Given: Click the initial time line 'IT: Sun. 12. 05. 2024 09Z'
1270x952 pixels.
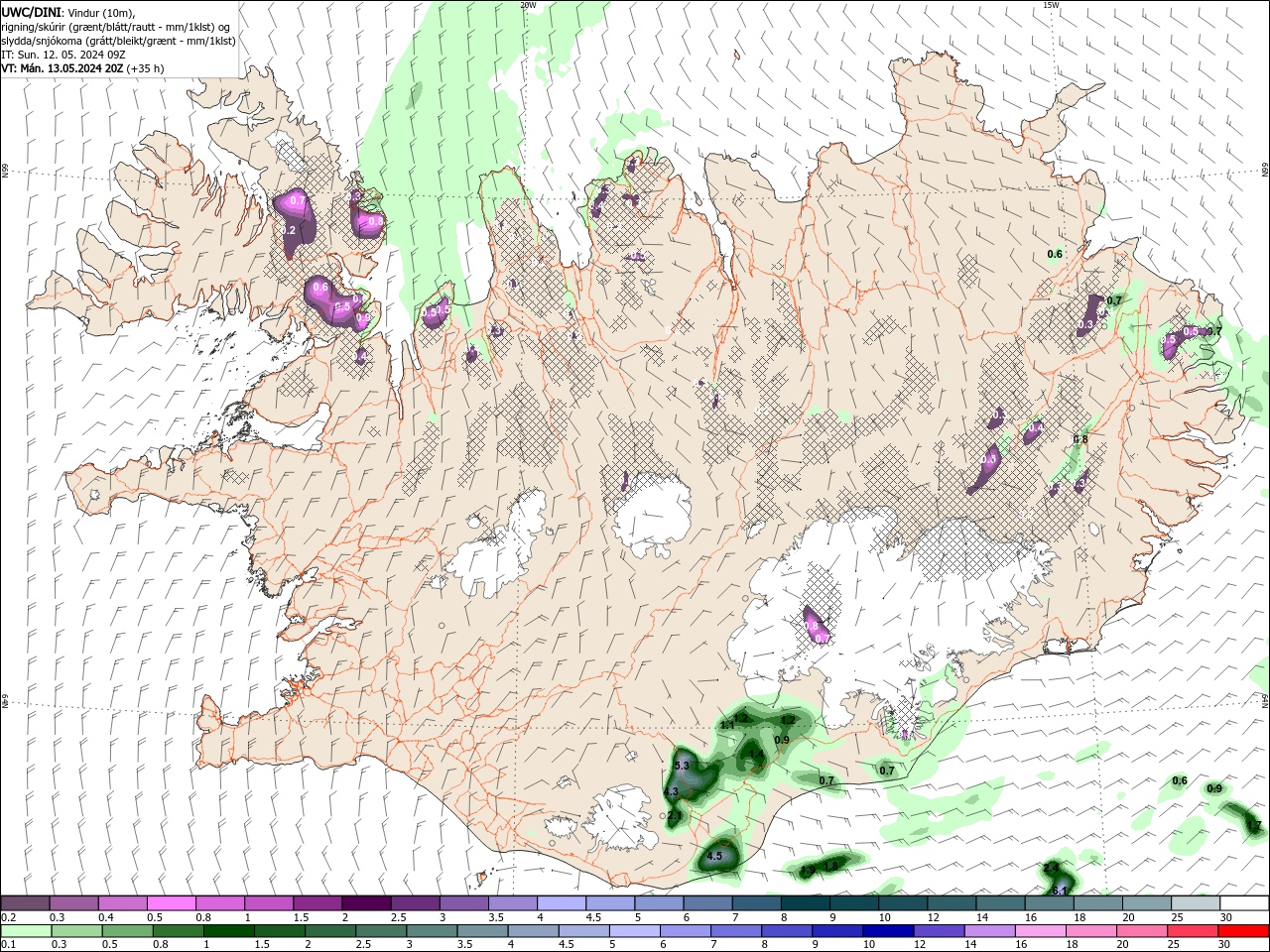Looking at the screenshot, I should [63, 55].
